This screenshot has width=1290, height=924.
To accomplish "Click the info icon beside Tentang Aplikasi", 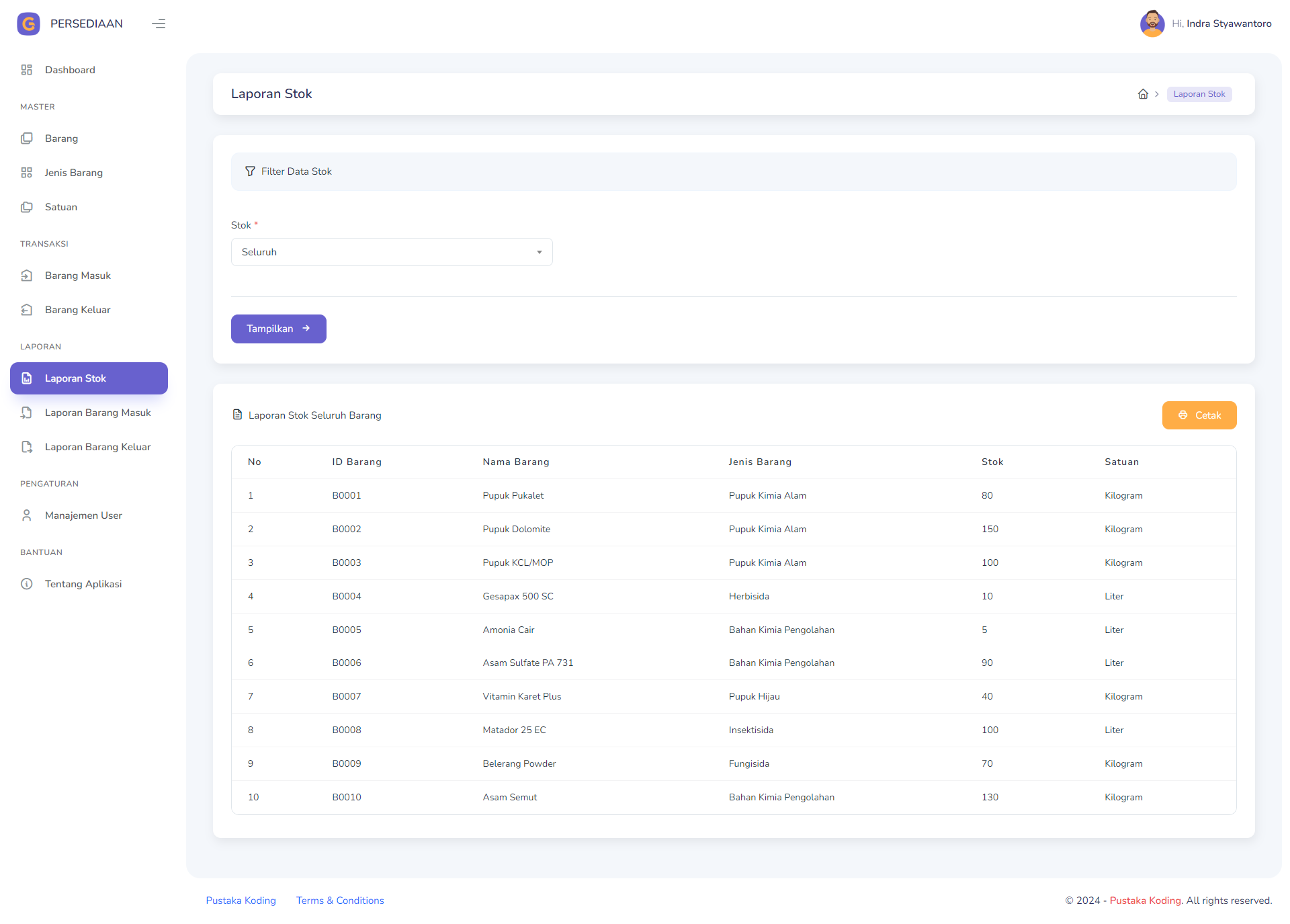I will point(26,584).
